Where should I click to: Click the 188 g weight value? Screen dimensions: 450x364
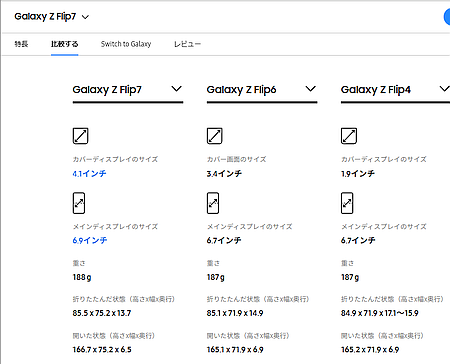(x=82, y=277)
